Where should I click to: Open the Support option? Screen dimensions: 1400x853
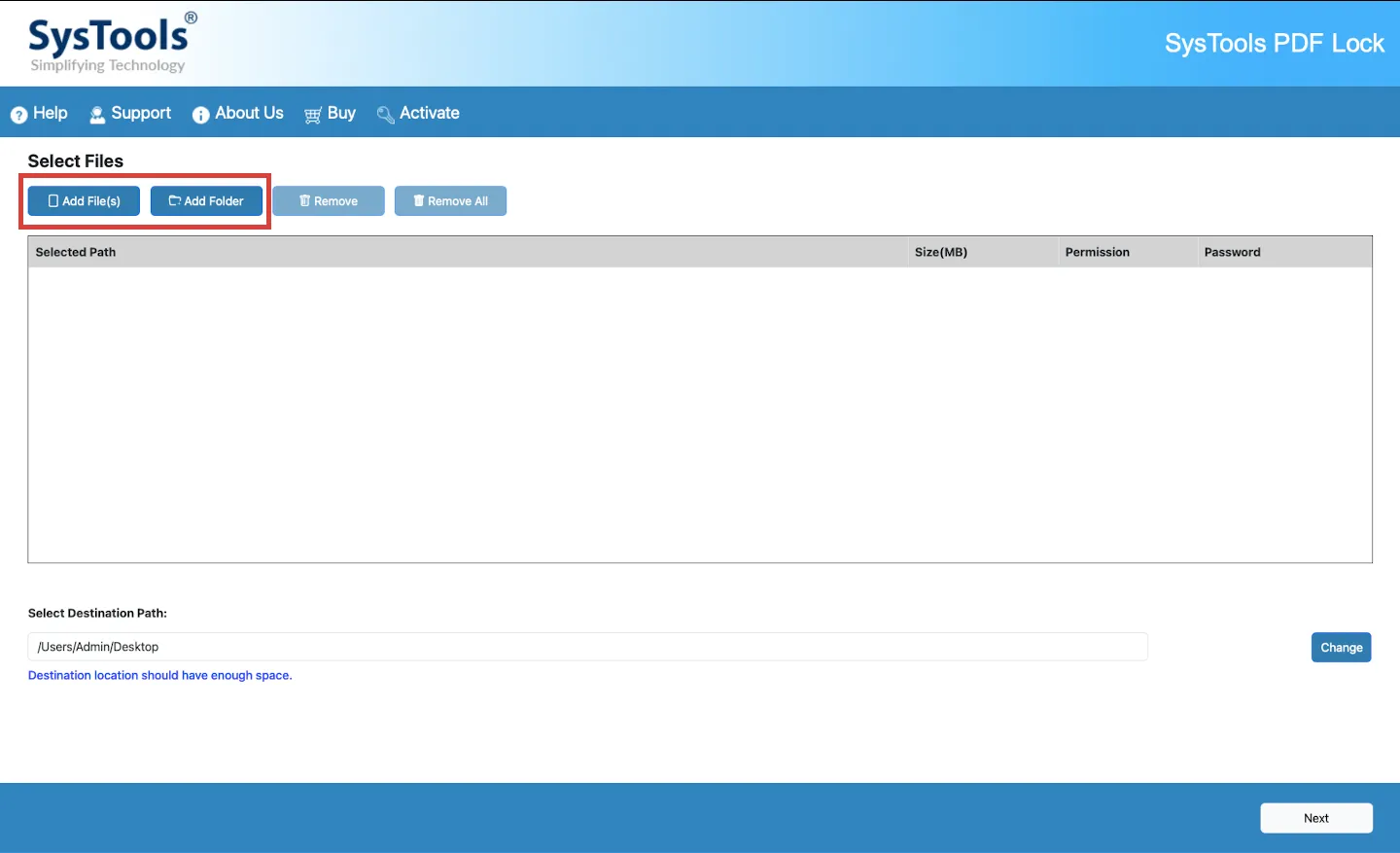click(130, 114)
